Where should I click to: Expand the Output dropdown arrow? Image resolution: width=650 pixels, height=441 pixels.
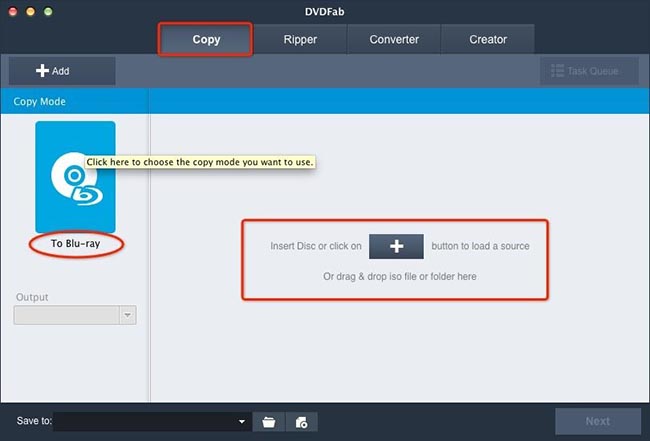click(128, 315)
